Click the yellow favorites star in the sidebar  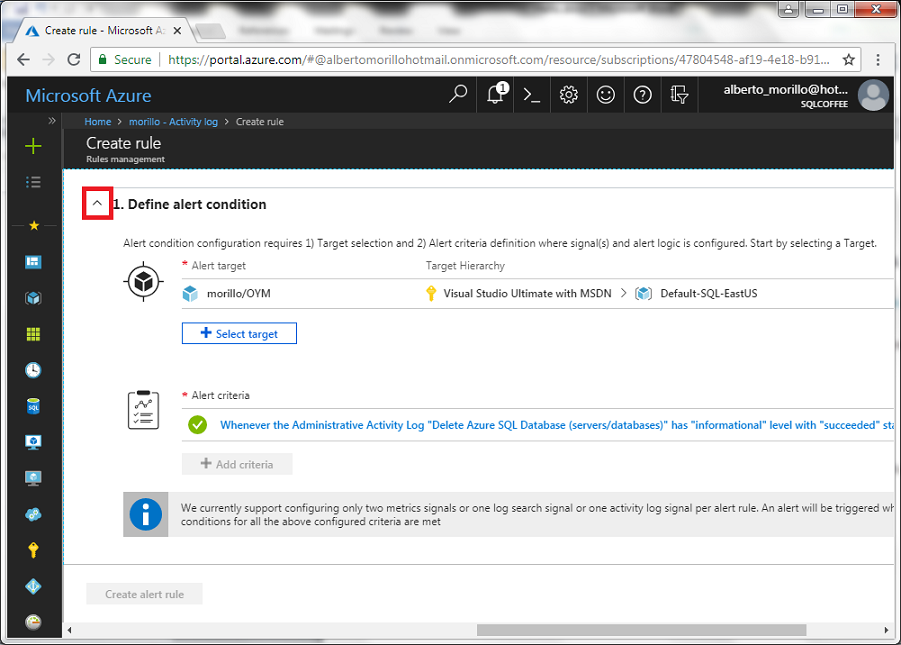tap(34, 225)
